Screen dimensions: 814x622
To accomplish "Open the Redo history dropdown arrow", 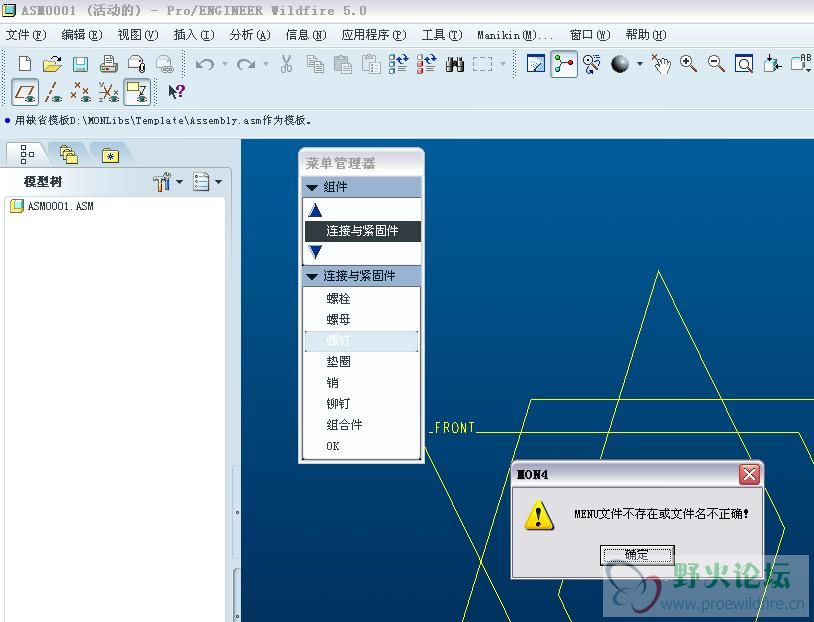I will (266, 64).
